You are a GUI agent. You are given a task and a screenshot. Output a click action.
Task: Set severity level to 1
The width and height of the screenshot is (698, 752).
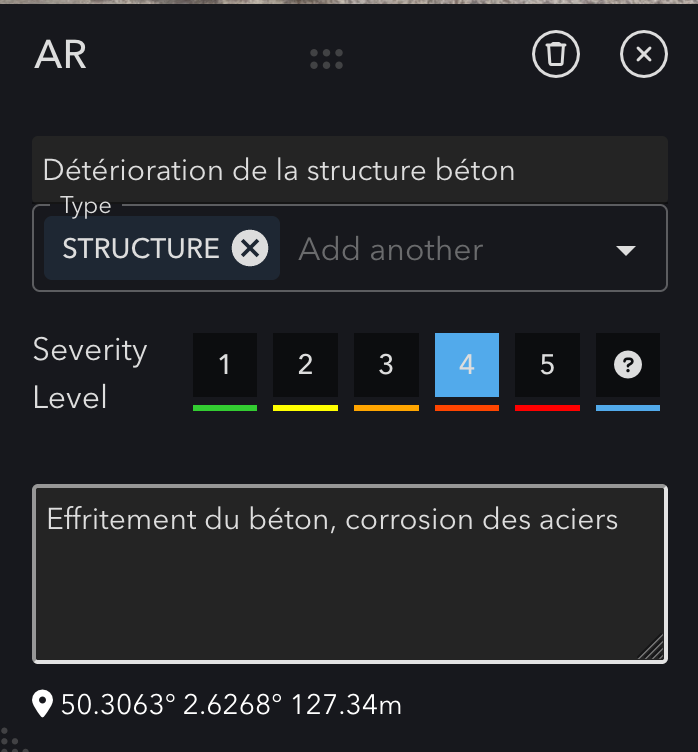[x=225, y=365]
